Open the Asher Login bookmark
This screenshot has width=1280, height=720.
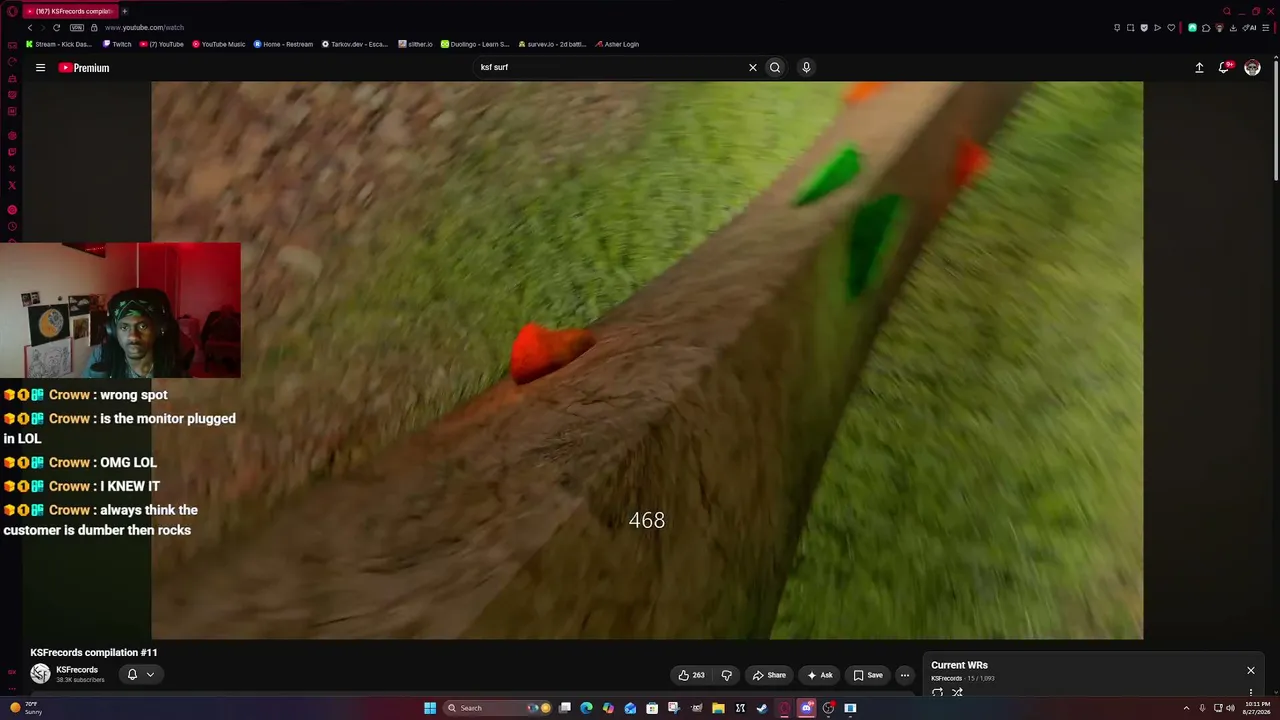[616, 44]
